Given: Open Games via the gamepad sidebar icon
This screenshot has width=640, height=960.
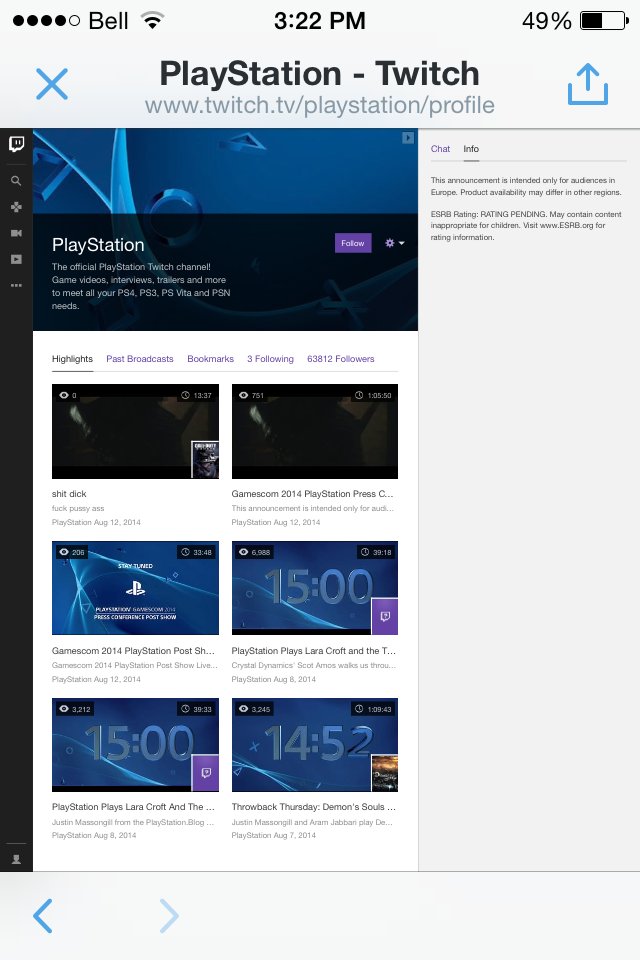Looking at the screenshot, I should point(16,207).
